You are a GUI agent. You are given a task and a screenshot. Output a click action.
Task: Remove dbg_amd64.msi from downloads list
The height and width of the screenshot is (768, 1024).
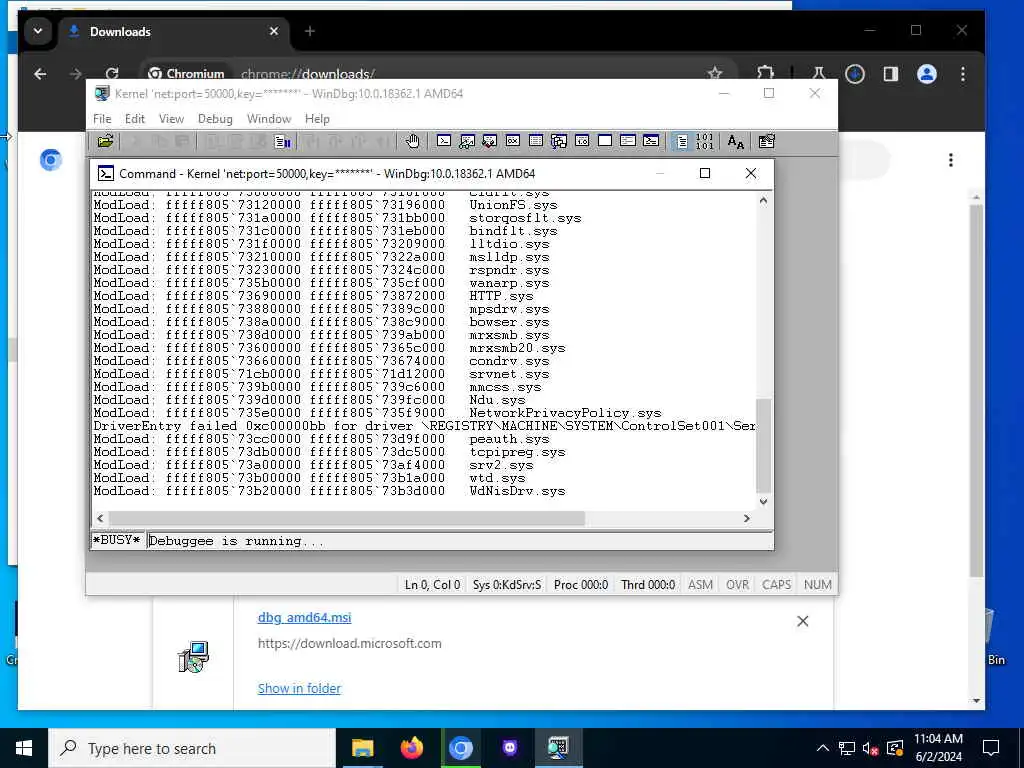(x=803, y=621)
